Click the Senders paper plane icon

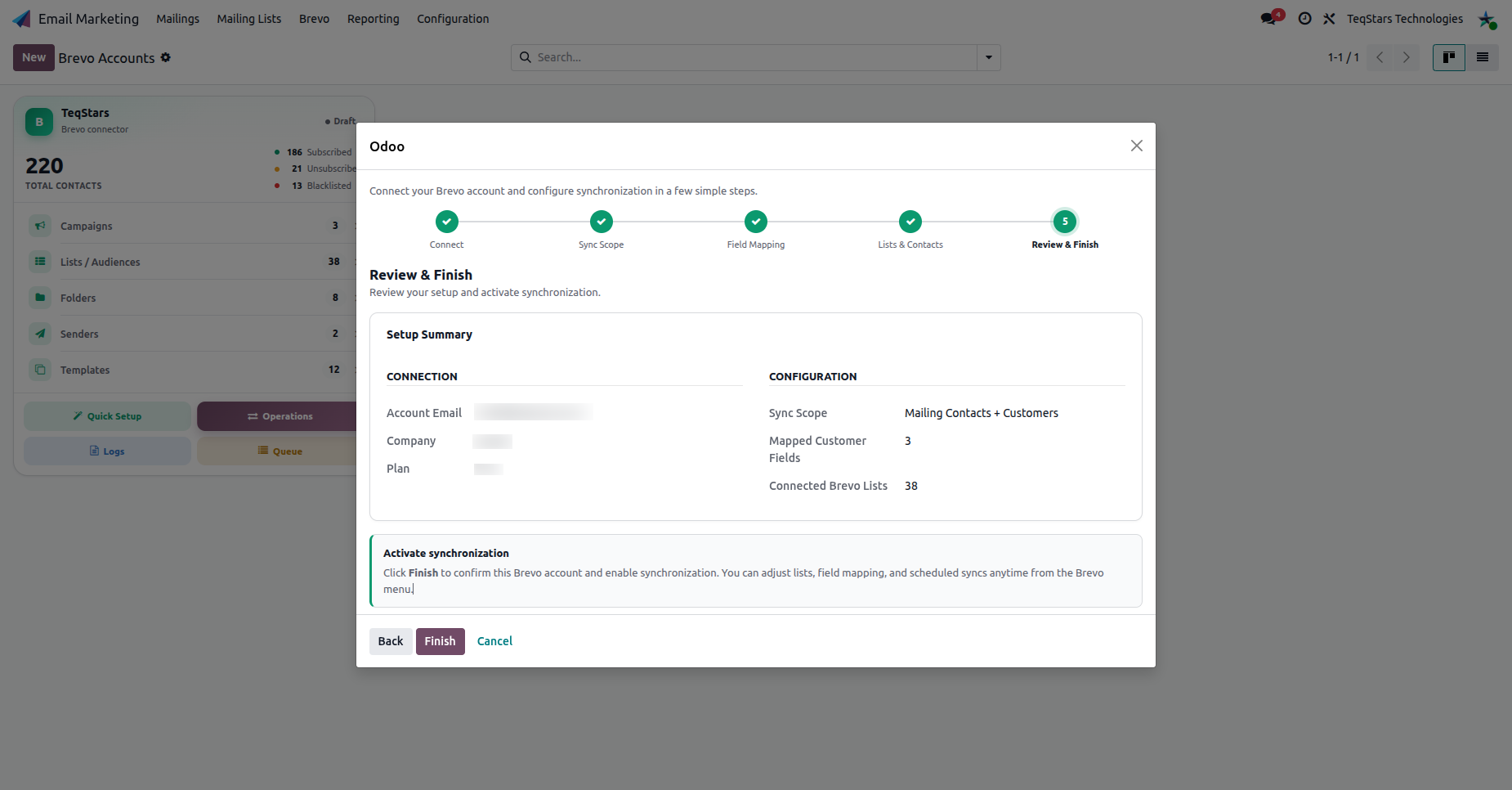40,334
